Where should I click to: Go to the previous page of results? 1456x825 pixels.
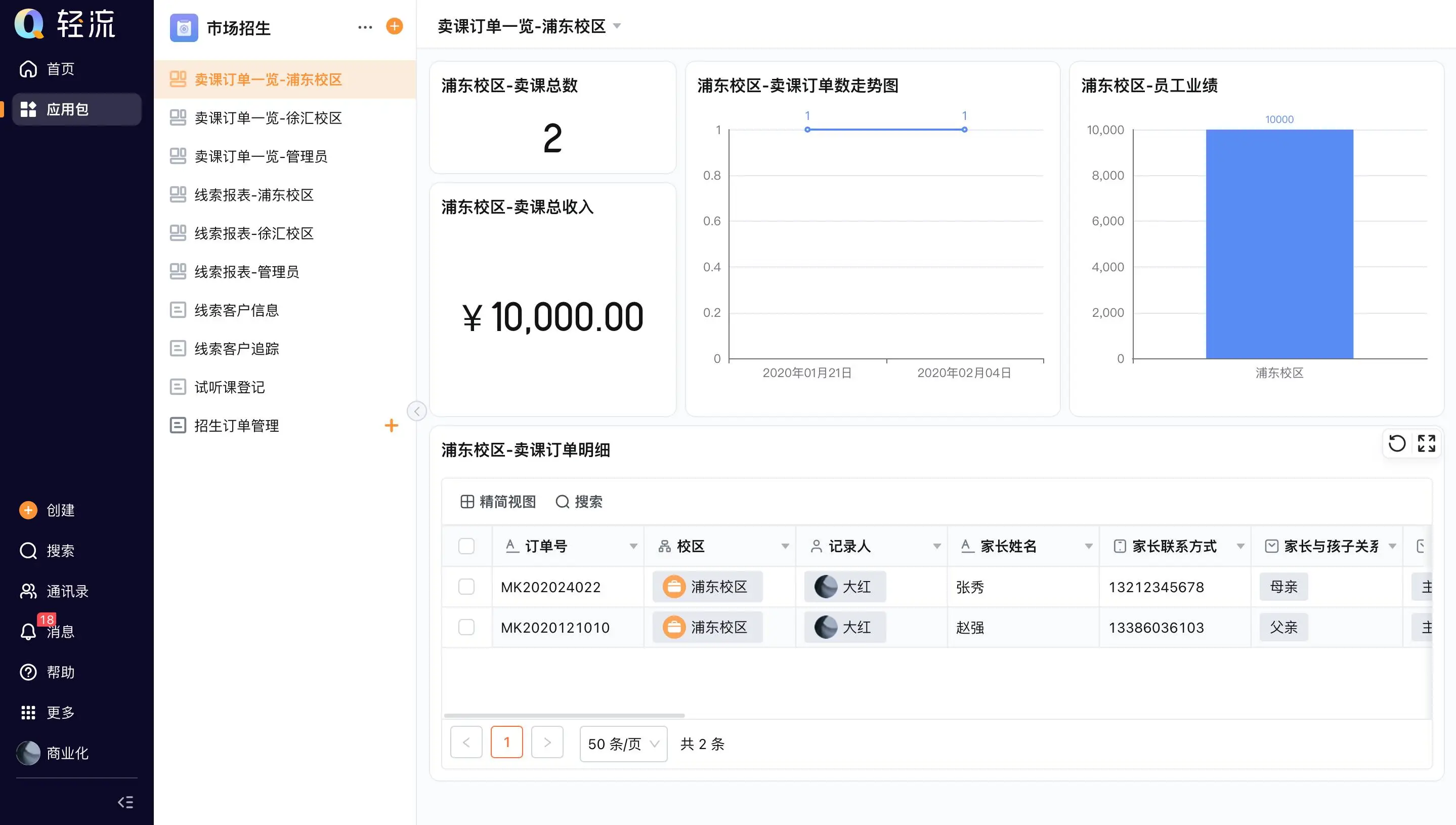pyautogui.click(x=466, y=742)
